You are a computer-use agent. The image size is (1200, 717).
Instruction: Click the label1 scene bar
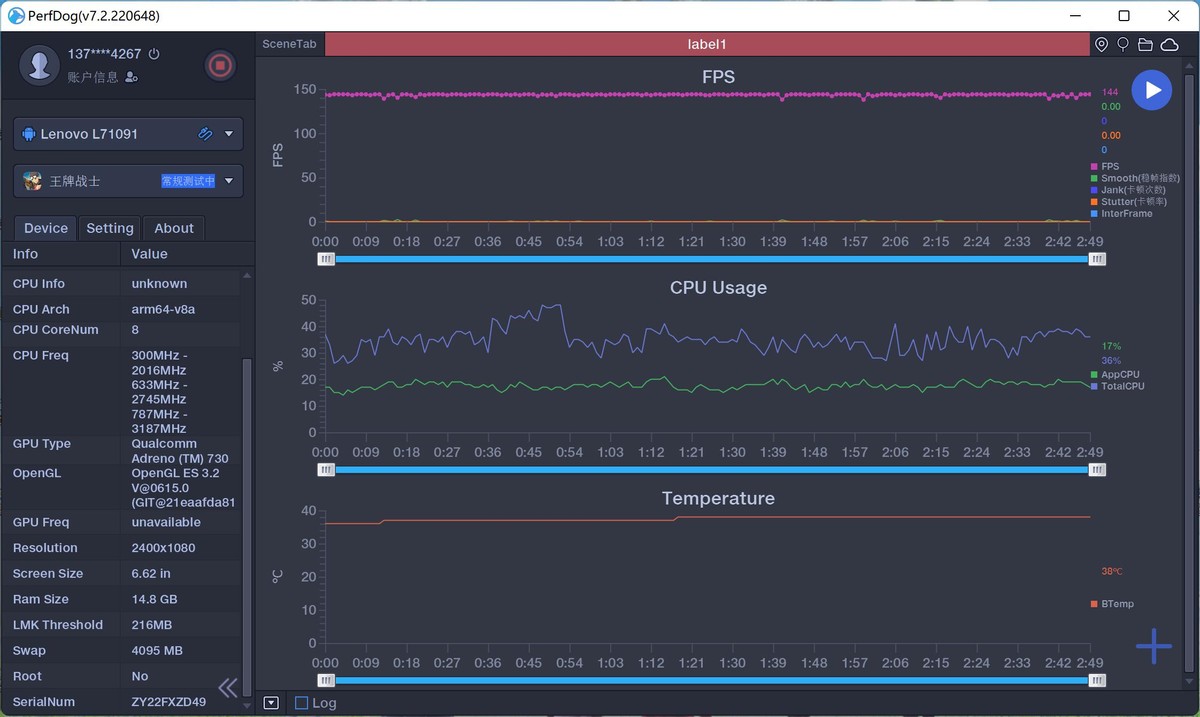[707, 45]
